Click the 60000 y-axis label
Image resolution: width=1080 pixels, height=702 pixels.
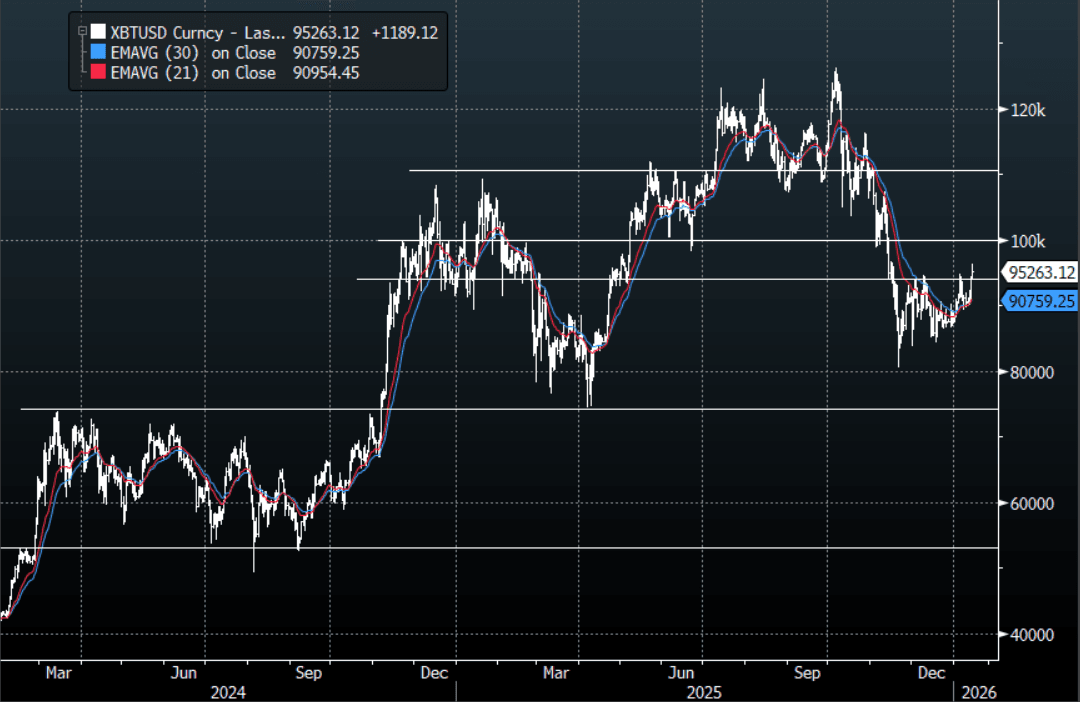pos(1031,503)
